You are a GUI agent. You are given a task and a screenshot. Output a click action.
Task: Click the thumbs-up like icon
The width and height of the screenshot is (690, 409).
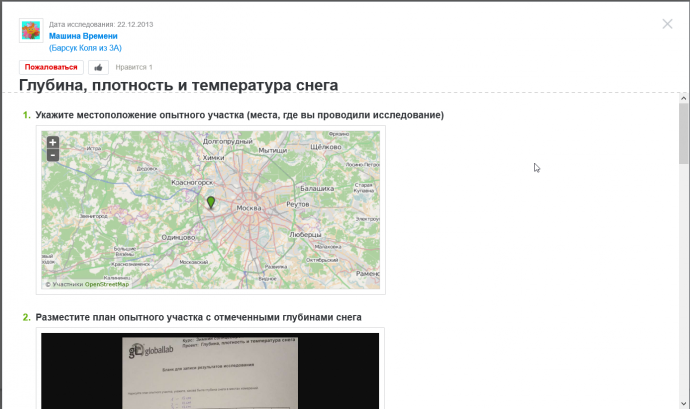coord(98,67)
